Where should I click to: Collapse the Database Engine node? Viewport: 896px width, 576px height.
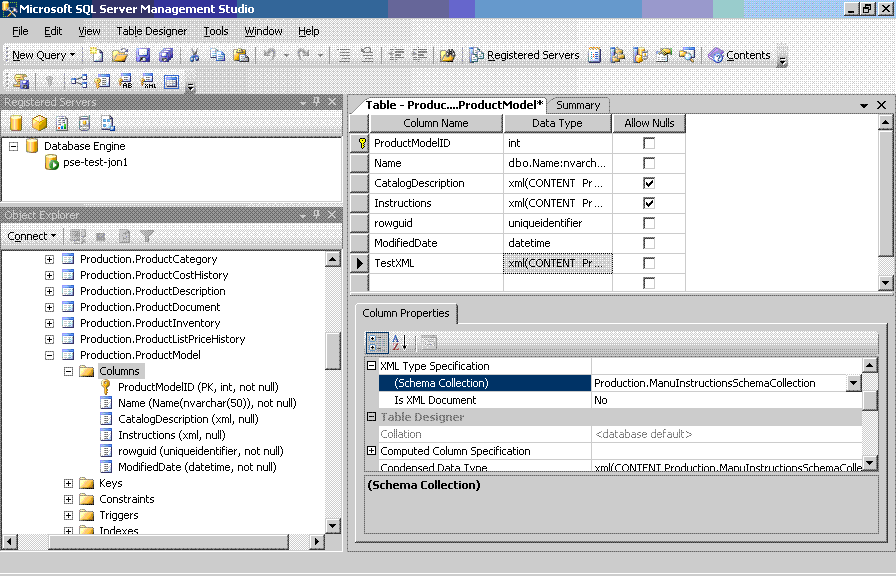(14, 146)
